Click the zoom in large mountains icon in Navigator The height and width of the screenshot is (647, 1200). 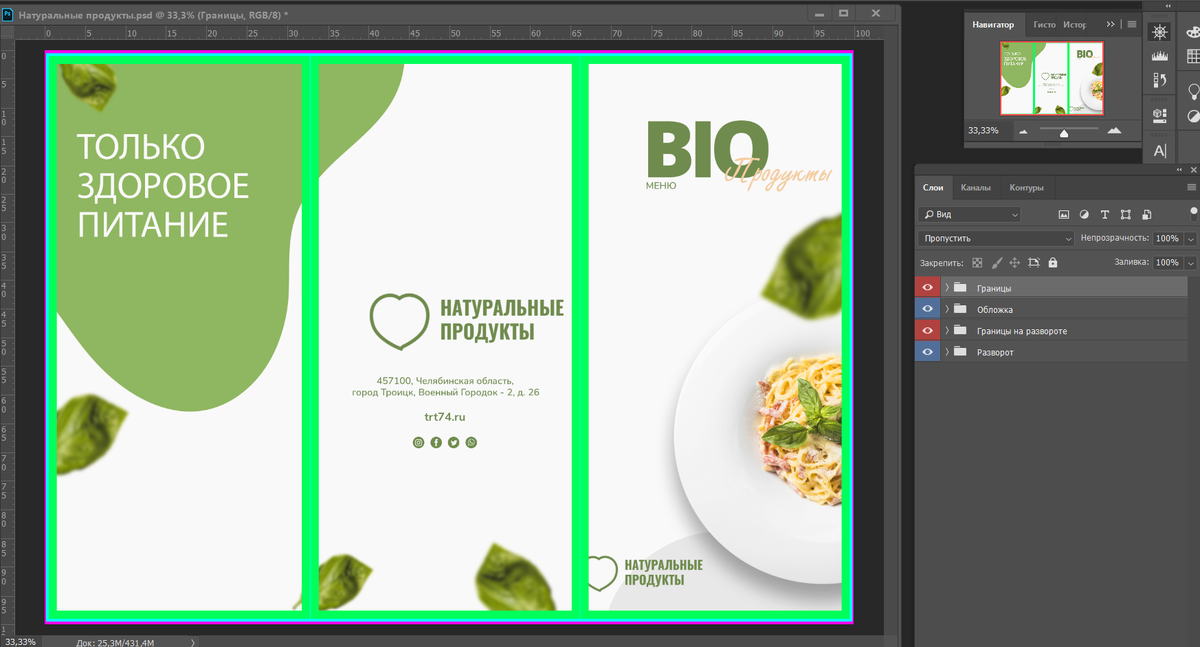[1114, 130]
